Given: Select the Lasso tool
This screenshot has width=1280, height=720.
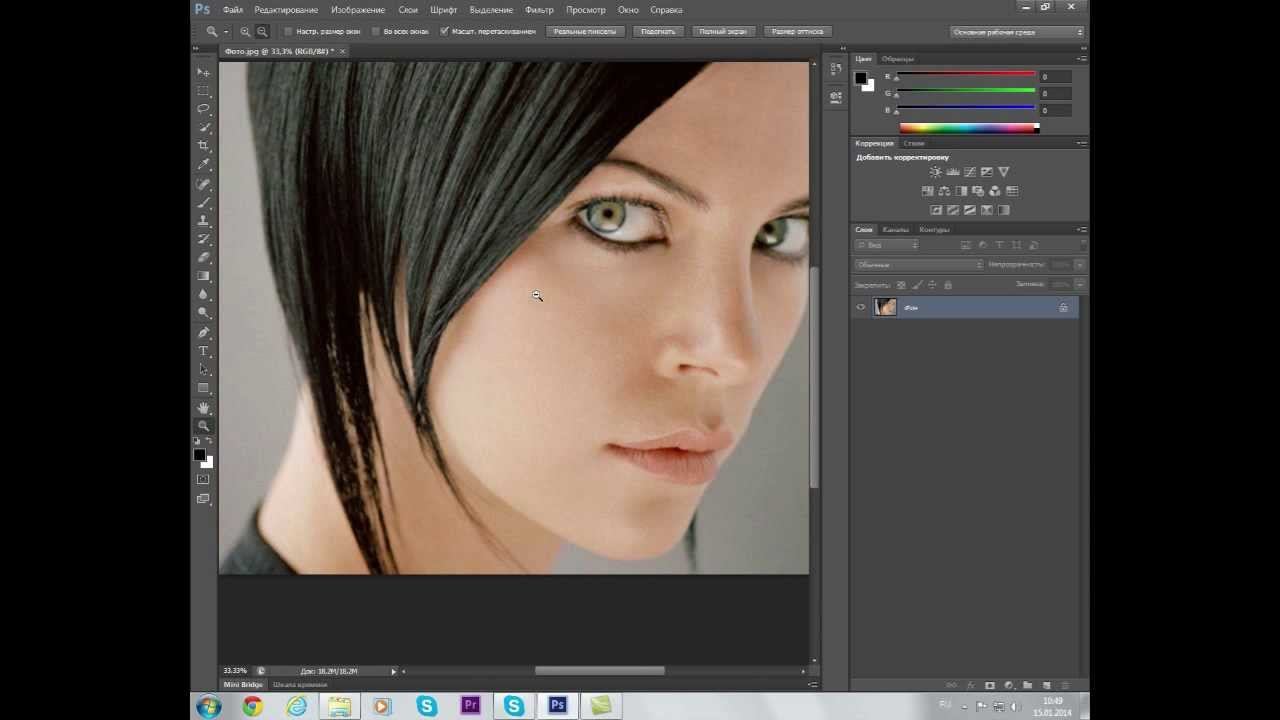Looking at the screenshot, I should (204, 109).
